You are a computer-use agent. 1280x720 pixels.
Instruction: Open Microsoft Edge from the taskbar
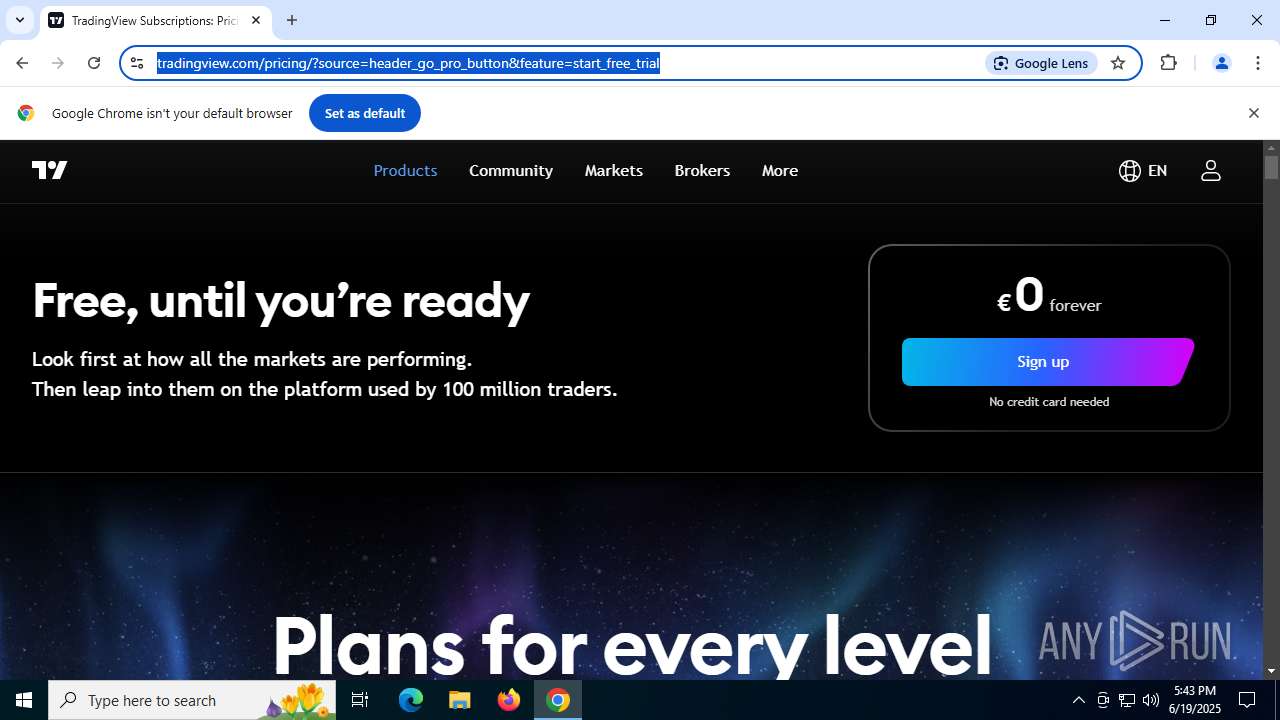(x=411, y=700)
